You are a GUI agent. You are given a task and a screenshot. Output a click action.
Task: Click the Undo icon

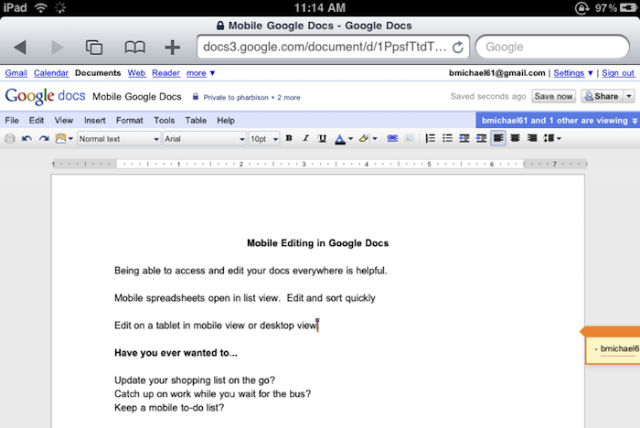click(x=27, y=139)
